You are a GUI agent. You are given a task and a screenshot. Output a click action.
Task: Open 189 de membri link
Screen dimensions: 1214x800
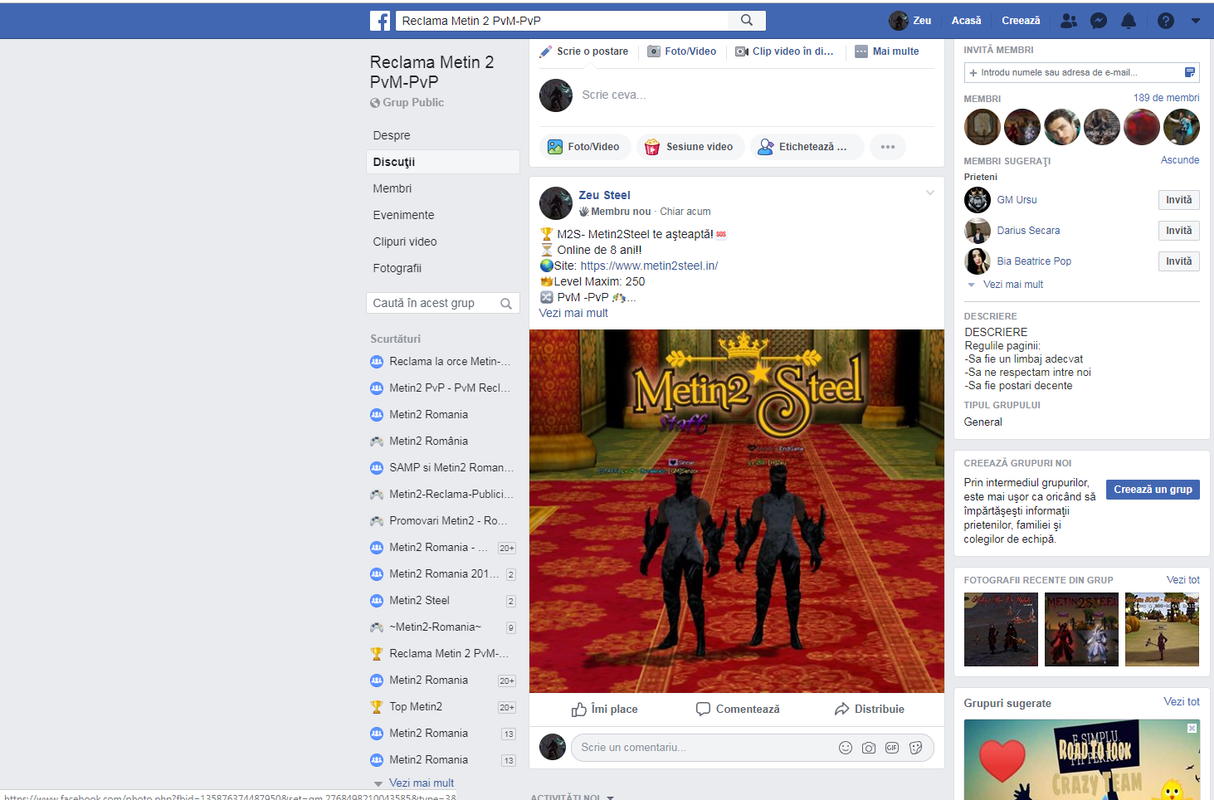[x=1166, y=98]
